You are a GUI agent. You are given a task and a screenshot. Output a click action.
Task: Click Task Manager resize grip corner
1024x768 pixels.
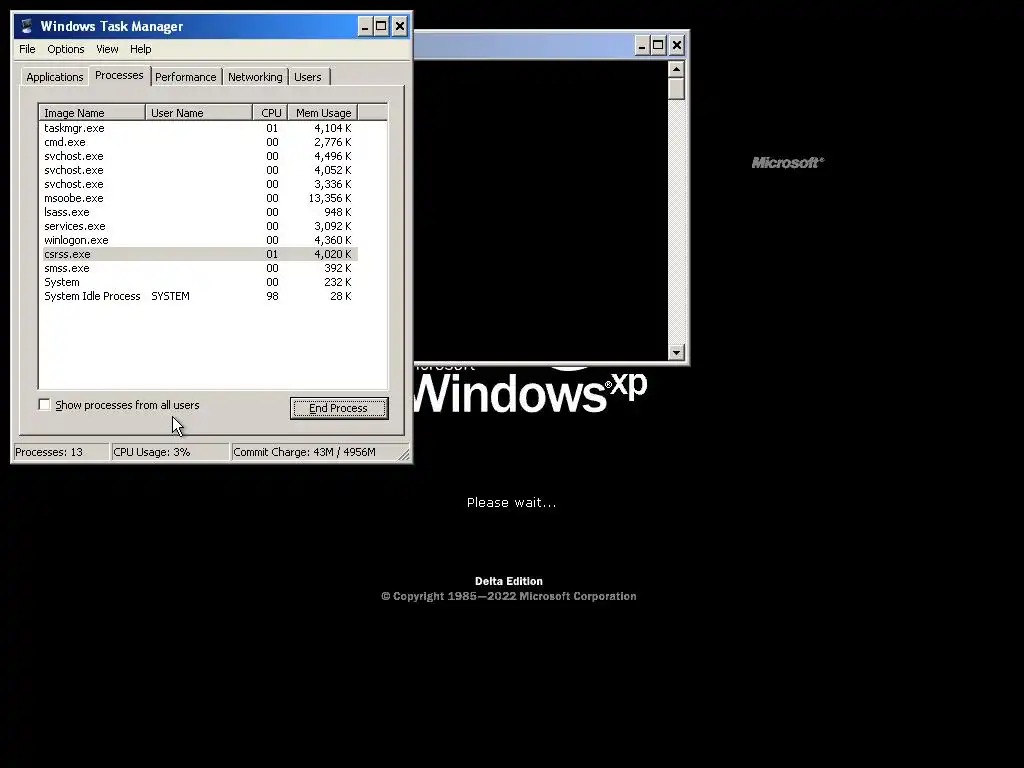pos(404,454)
